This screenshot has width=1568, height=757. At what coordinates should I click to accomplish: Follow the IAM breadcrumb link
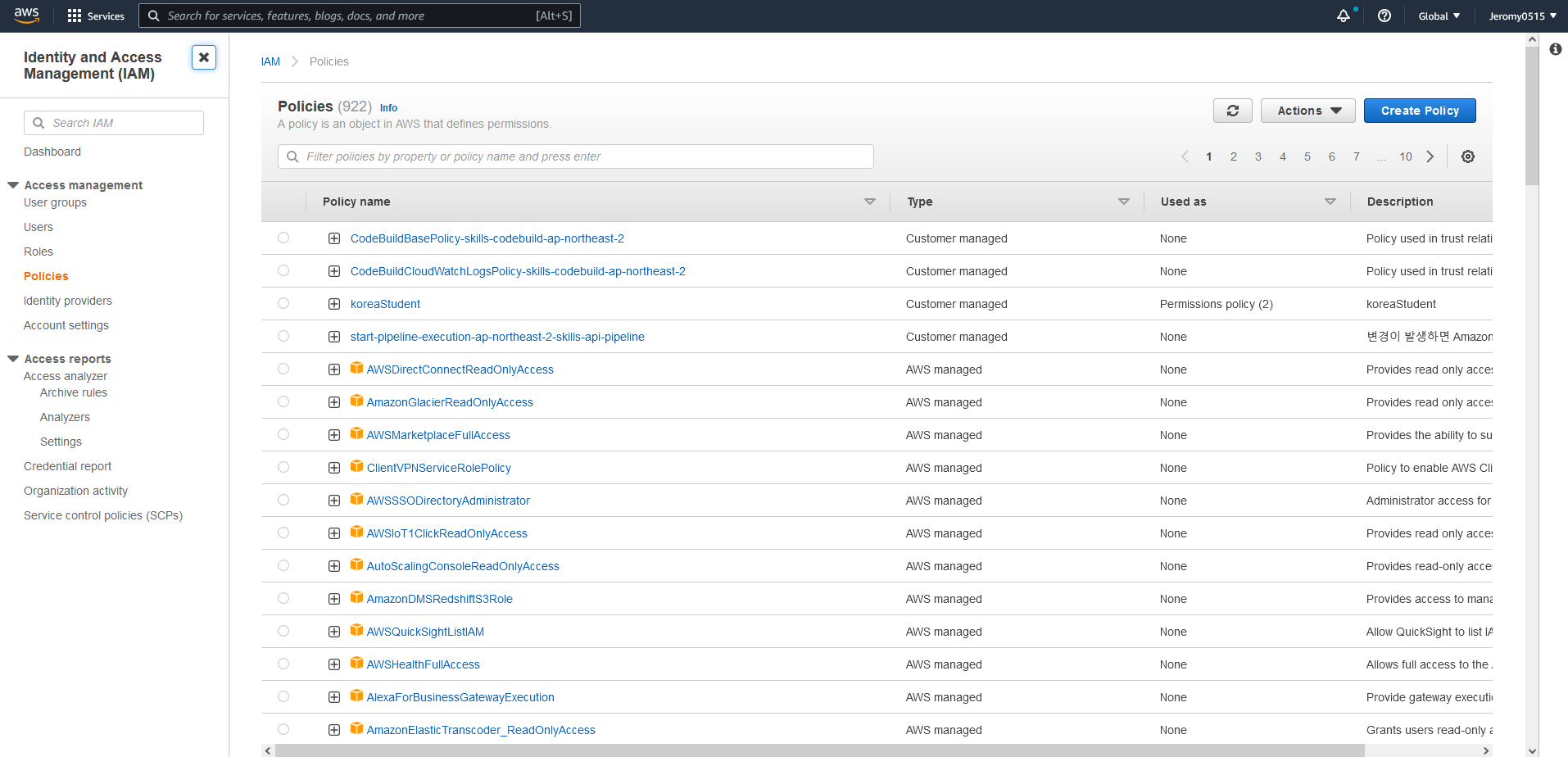(x=270, y=61)
